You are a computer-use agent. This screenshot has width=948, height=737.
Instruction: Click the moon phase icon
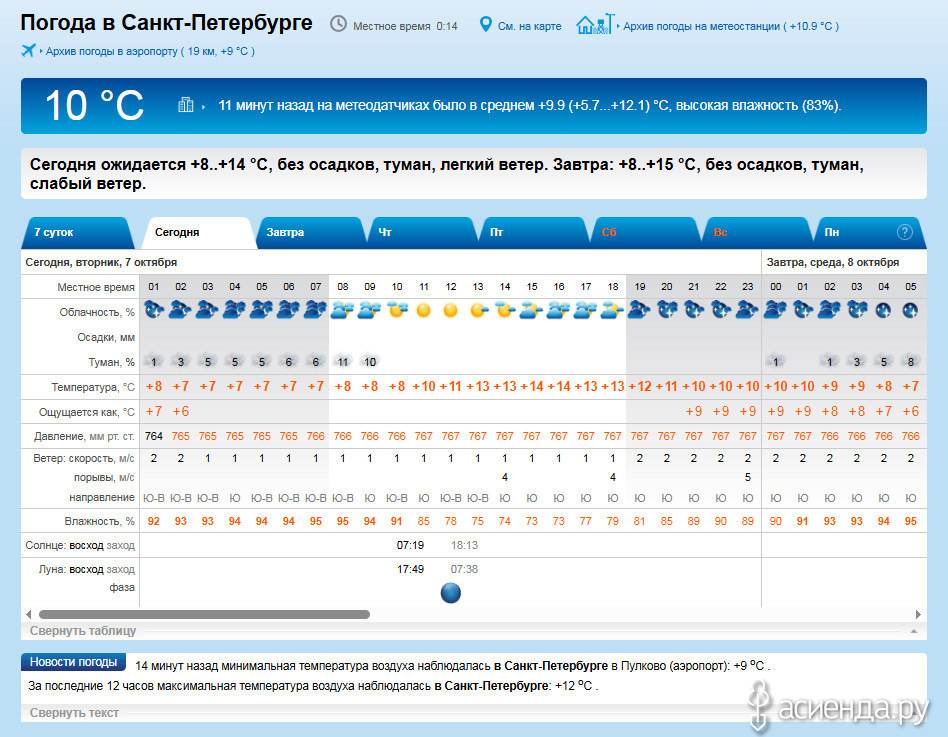point(451,593)
